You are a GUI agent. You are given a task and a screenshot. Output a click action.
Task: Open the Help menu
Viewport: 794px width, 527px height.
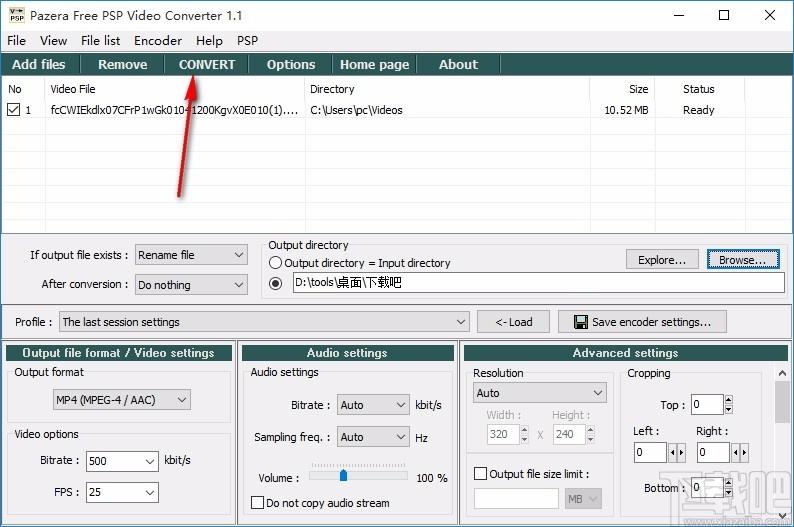pos(209,40)
